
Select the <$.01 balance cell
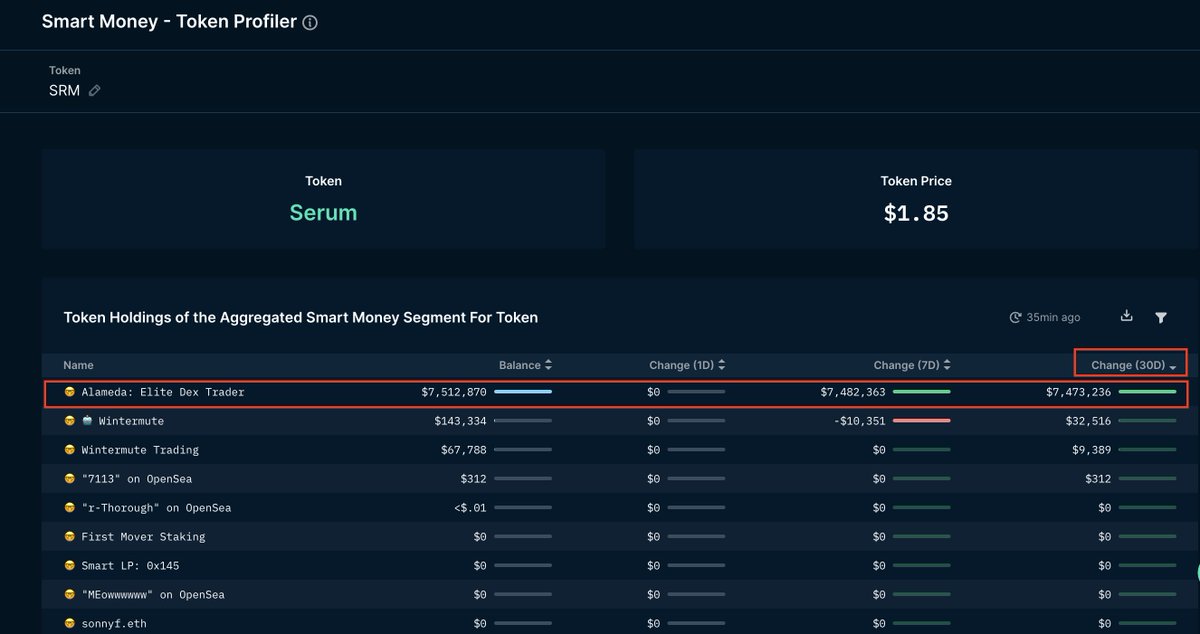coord(470,508)
